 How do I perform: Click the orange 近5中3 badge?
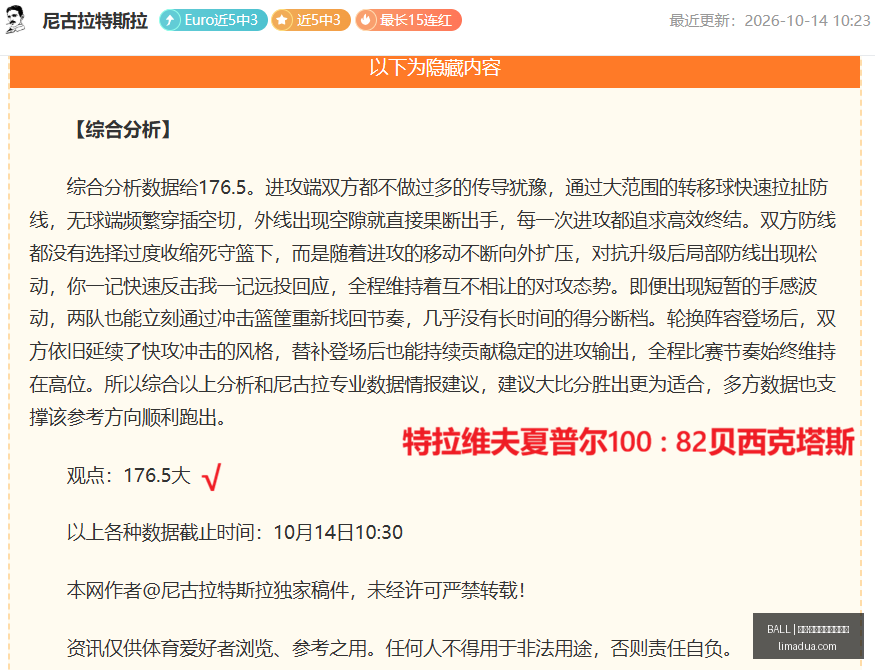coord(311,21)
